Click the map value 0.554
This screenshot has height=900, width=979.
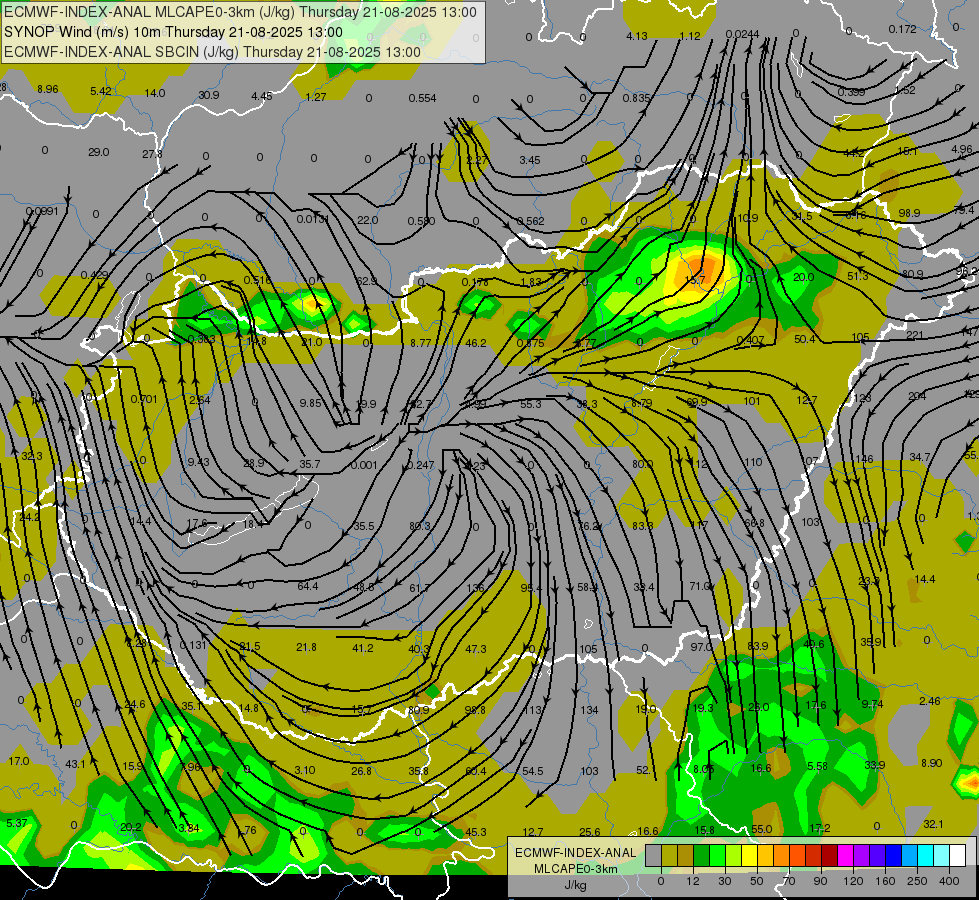[422, 98]
